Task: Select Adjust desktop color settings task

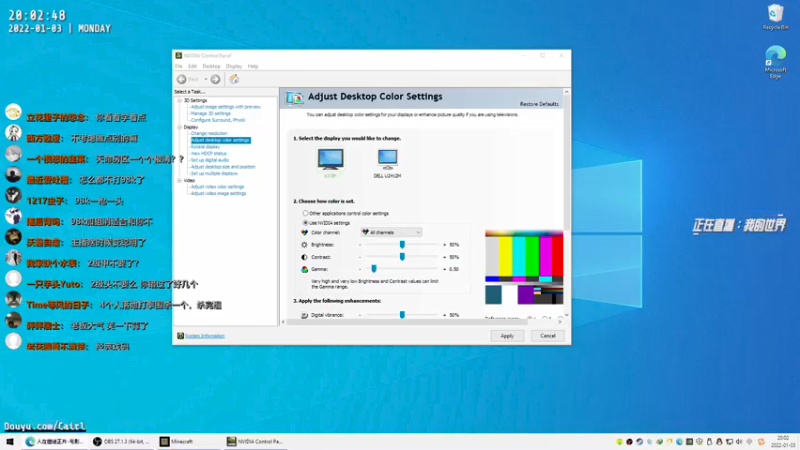Action: 220,140
